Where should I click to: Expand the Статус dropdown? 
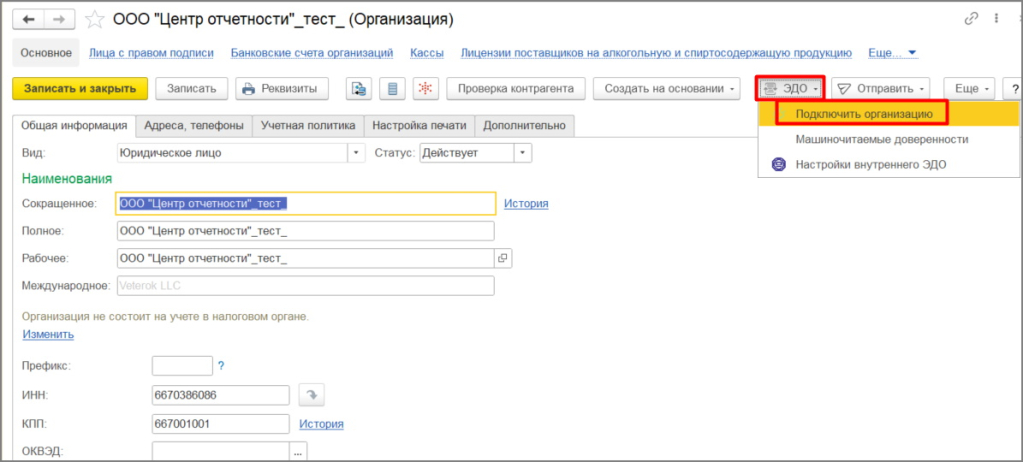coord(523,153)
